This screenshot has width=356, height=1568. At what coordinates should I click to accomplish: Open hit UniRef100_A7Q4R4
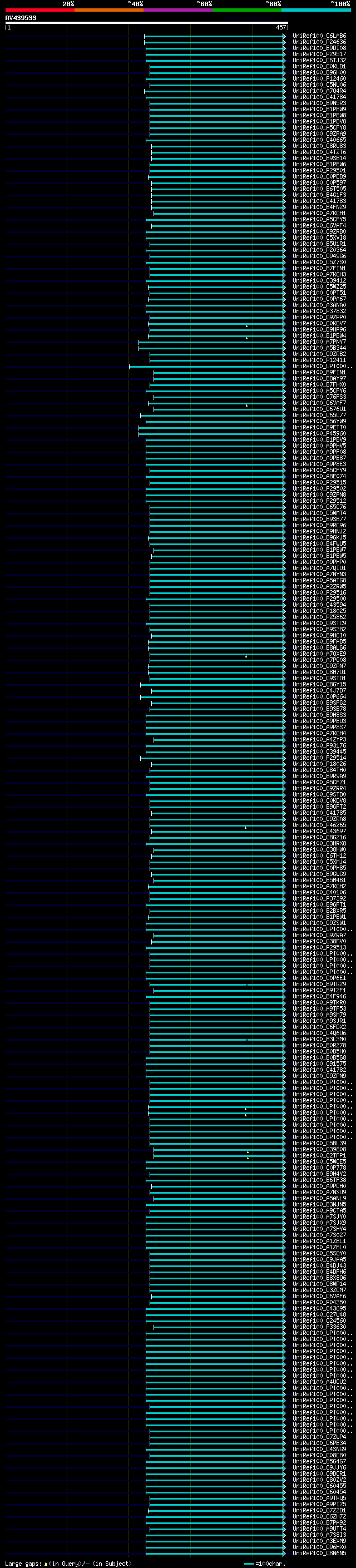tap(319, 91)
